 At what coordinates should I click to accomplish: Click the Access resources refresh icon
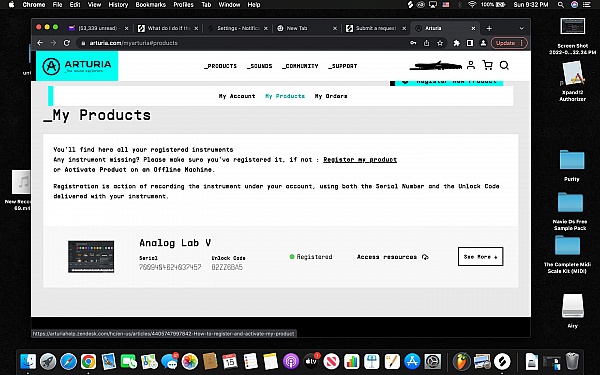click(425, 257)
